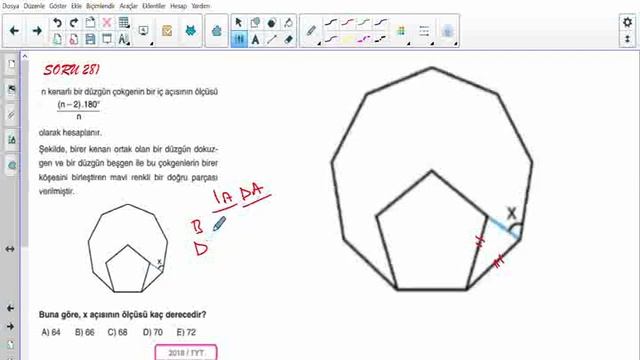Open the line style options
This screenshot has width=640, height=360.
point(424,31)
